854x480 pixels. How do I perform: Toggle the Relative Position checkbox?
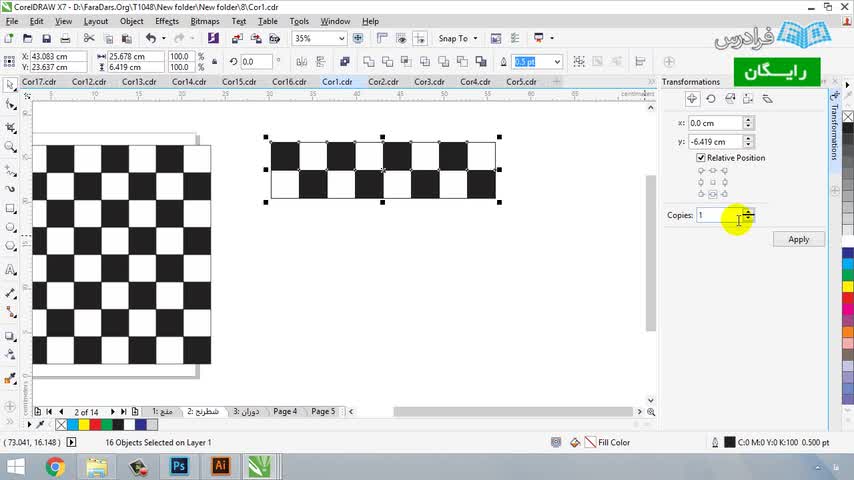click(x=700, y=157)
